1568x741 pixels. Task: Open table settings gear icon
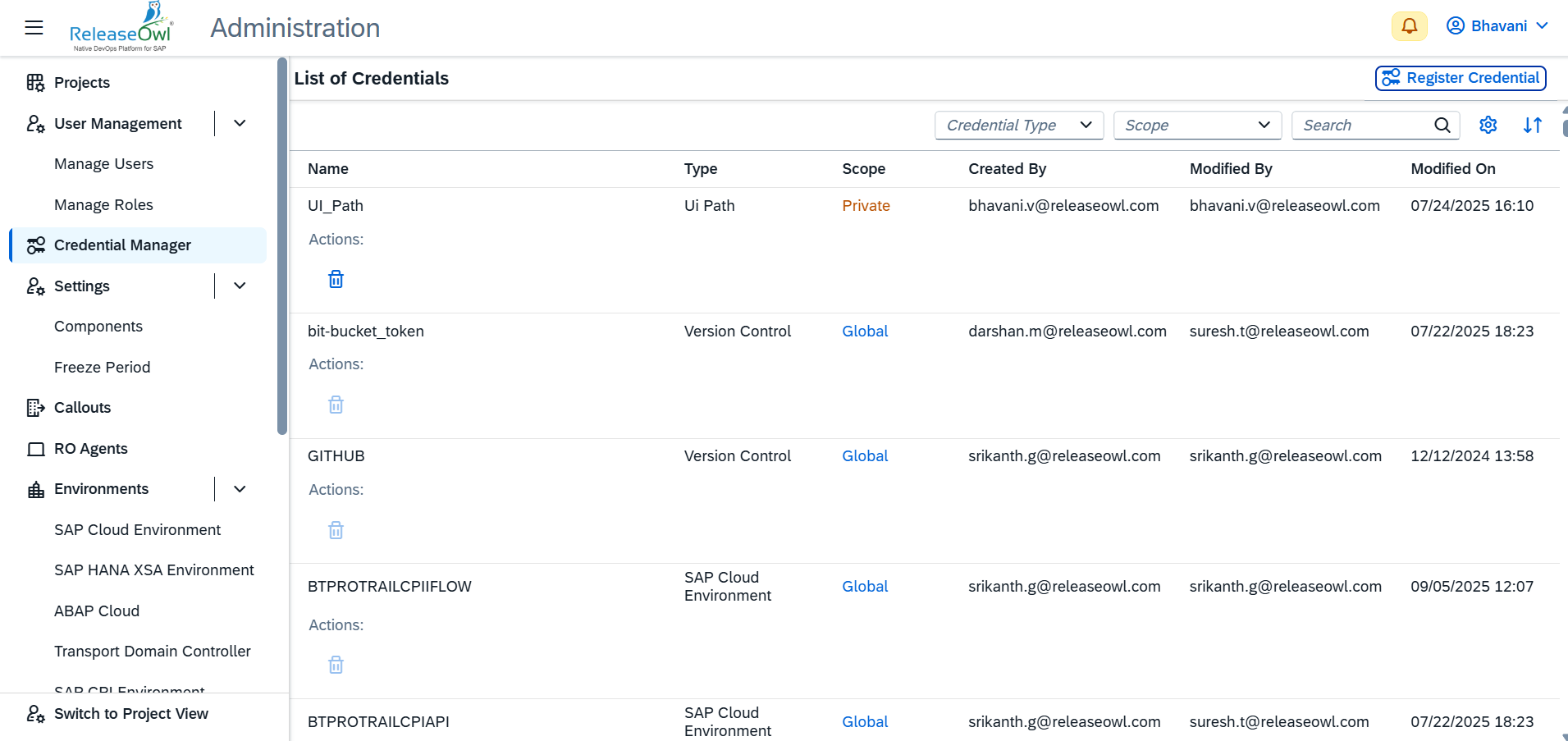click(x=1488, y=126)
